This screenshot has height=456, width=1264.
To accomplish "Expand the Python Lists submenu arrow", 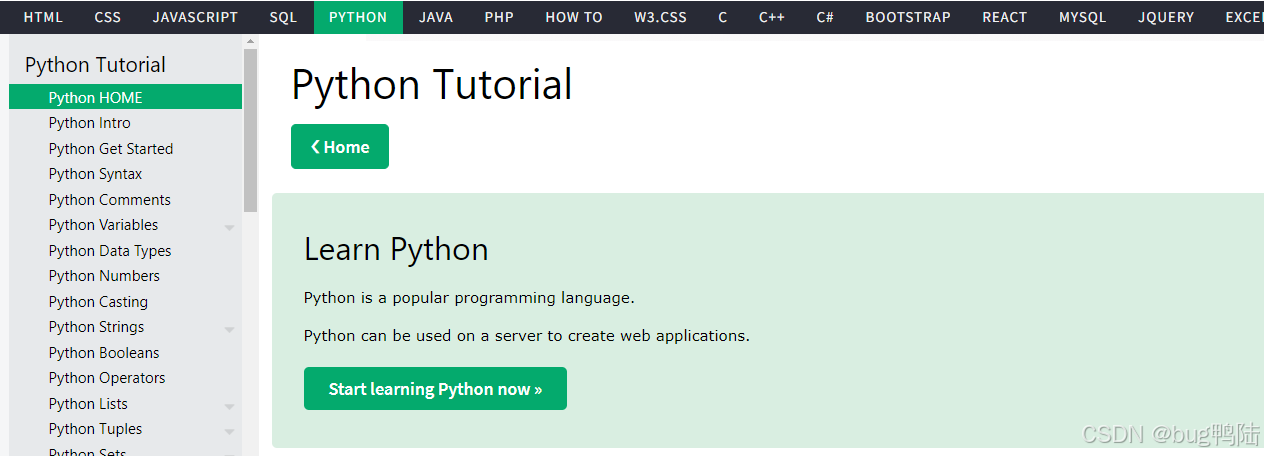I will tap(229, 406).
